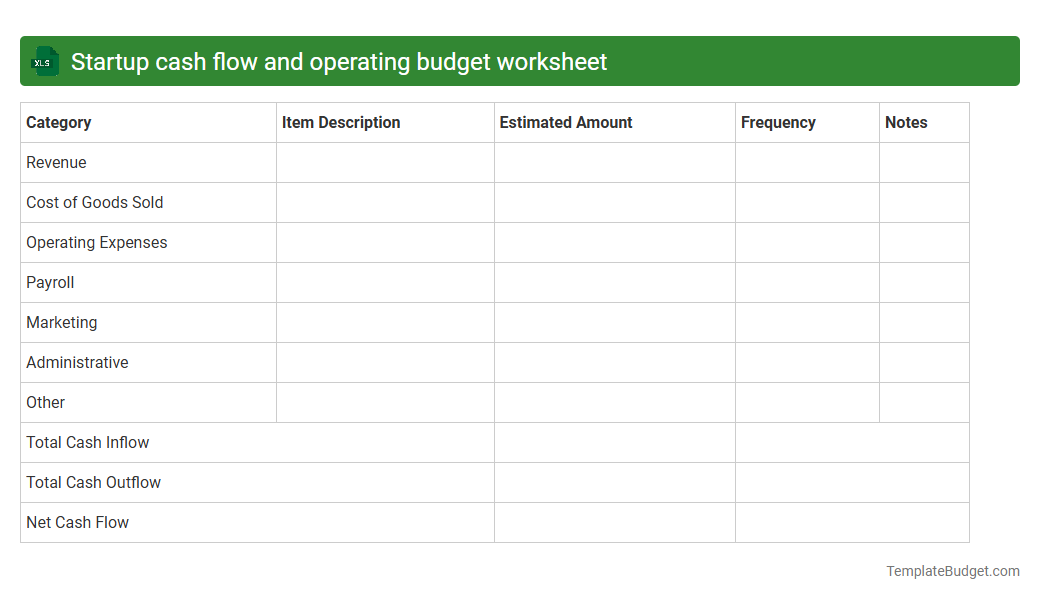Image resolution: width=1040 pixels, height=600 pixels.
Task: Open the TemplateBudget.com link
Action: [x=952, y=571]
